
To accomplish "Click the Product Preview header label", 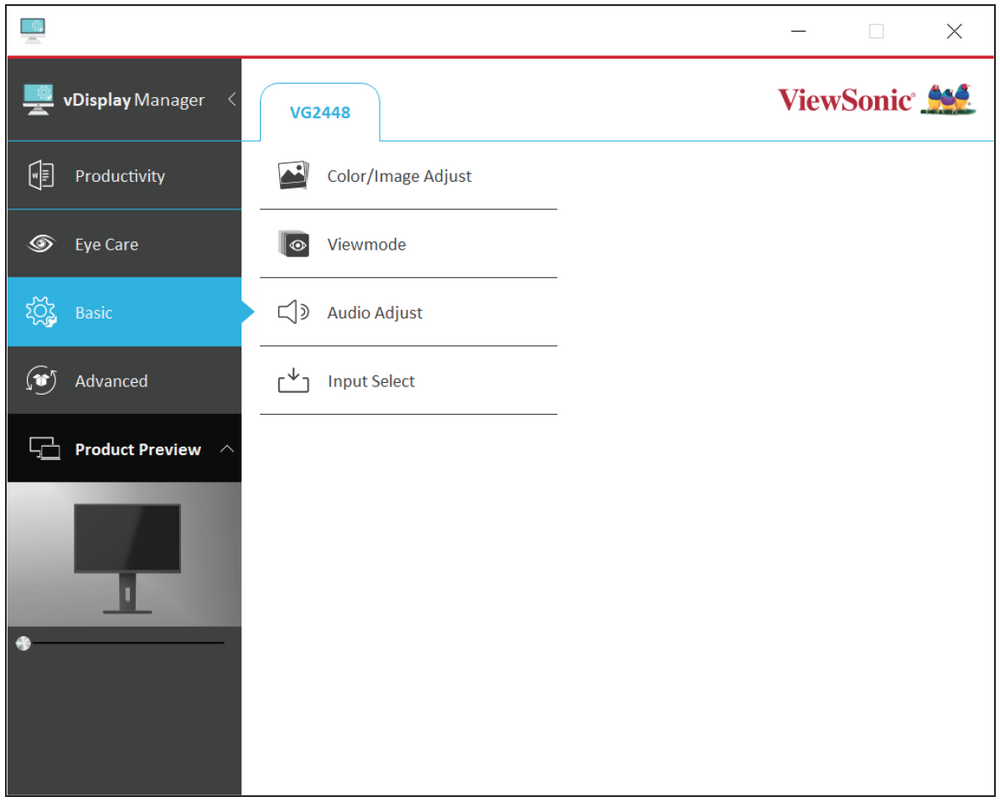I will [x=138, y=449].
